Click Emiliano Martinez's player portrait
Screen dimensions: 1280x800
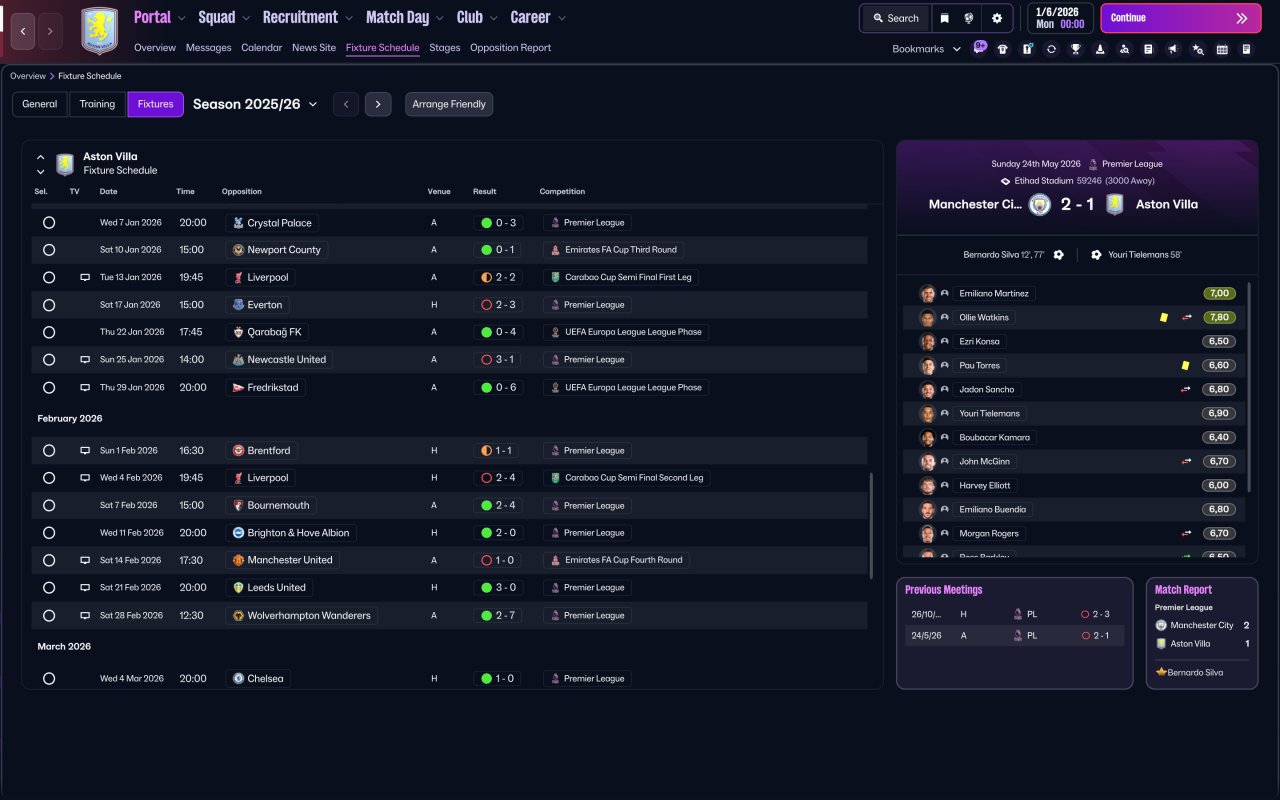tap(928, 293)
